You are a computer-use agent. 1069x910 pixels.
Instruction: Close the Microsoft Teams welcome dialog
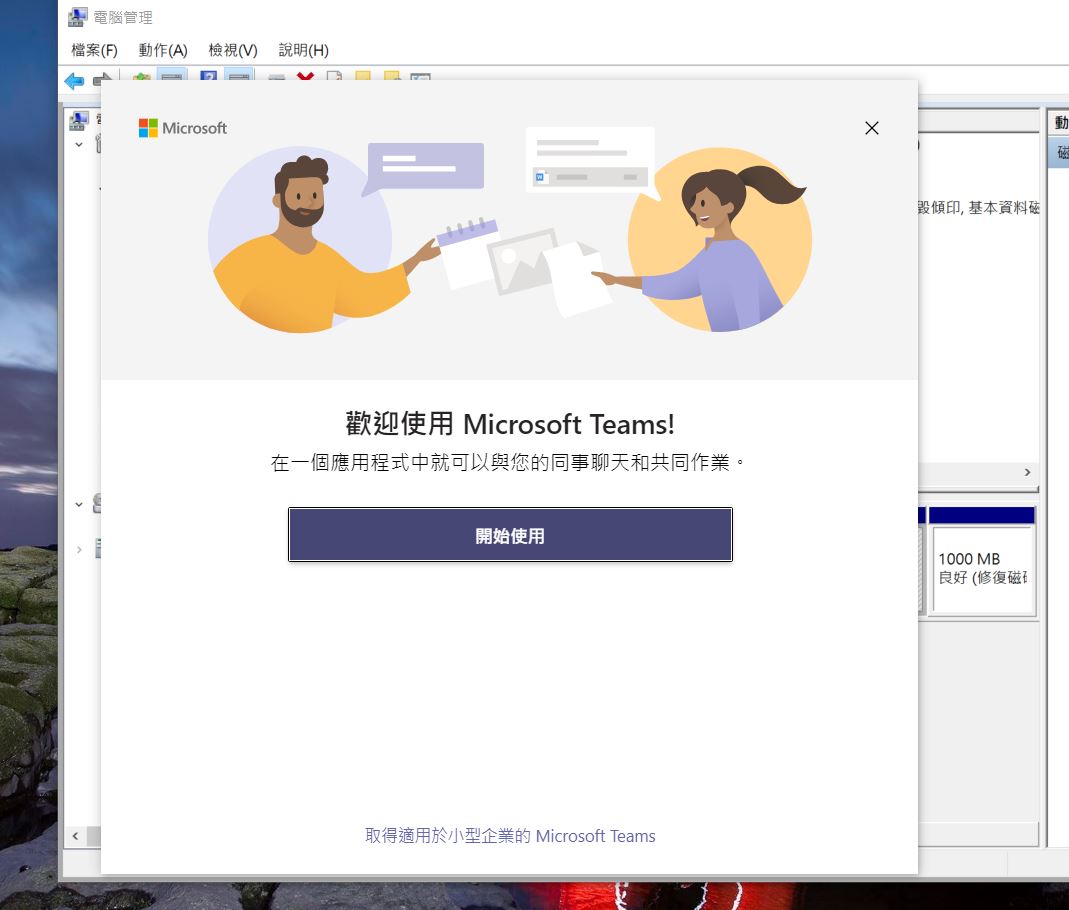tap(871, 128)
